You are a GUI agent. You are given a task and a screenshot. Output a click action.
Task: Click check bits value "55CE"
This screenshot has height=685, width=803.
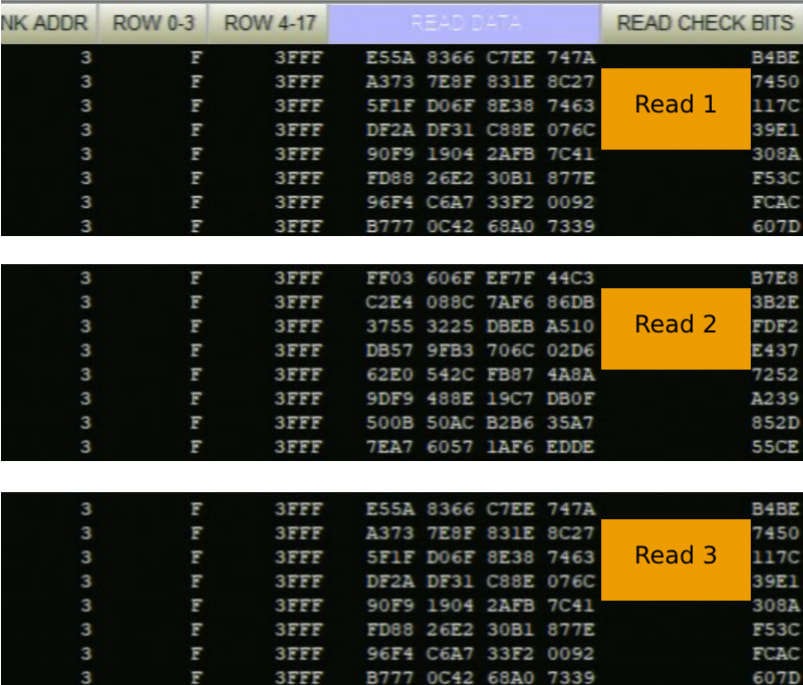pyautogui.click(x=776, y=447)
